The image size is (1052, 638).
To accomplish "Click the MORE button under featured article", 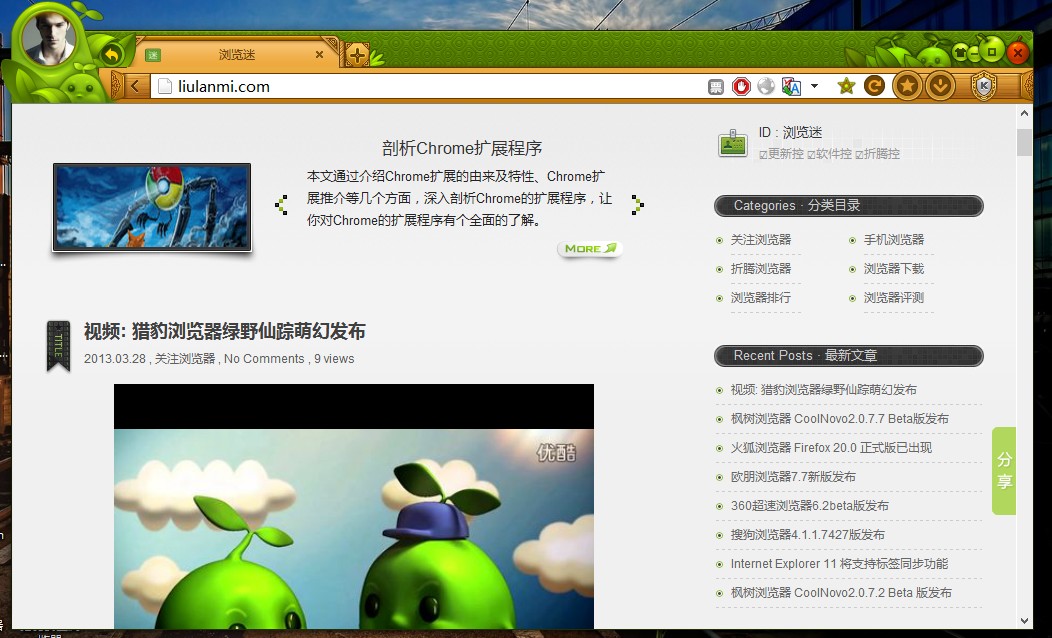I will [590, 249].
